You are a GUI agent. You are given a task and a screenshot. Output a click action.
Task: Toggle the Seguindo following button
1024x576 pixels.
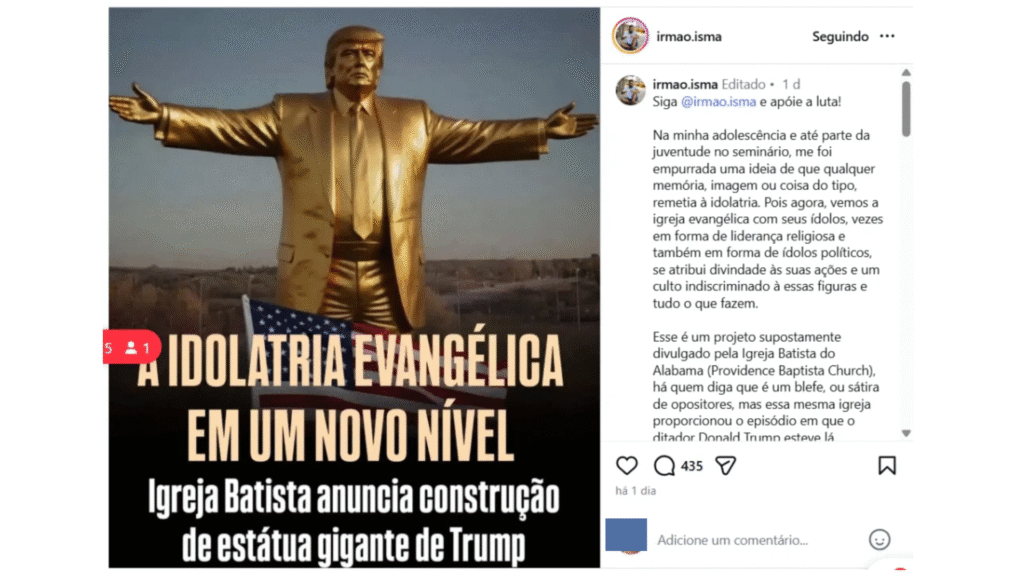[840, 37]
